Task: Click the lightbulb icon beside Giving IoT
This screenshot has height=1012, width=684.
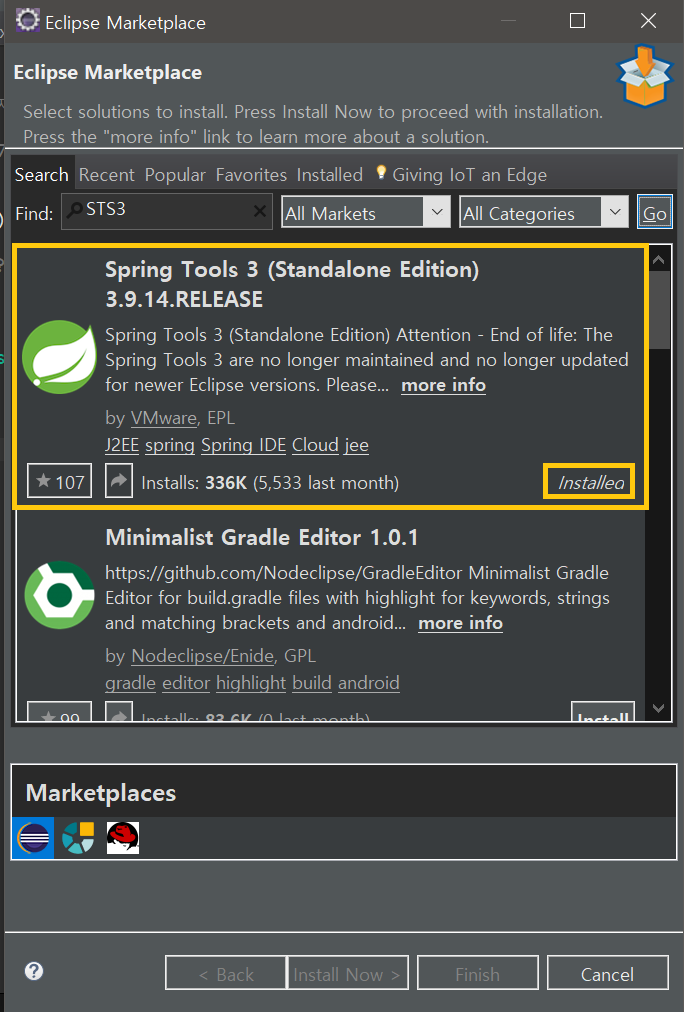Action: tap(381, 172)
